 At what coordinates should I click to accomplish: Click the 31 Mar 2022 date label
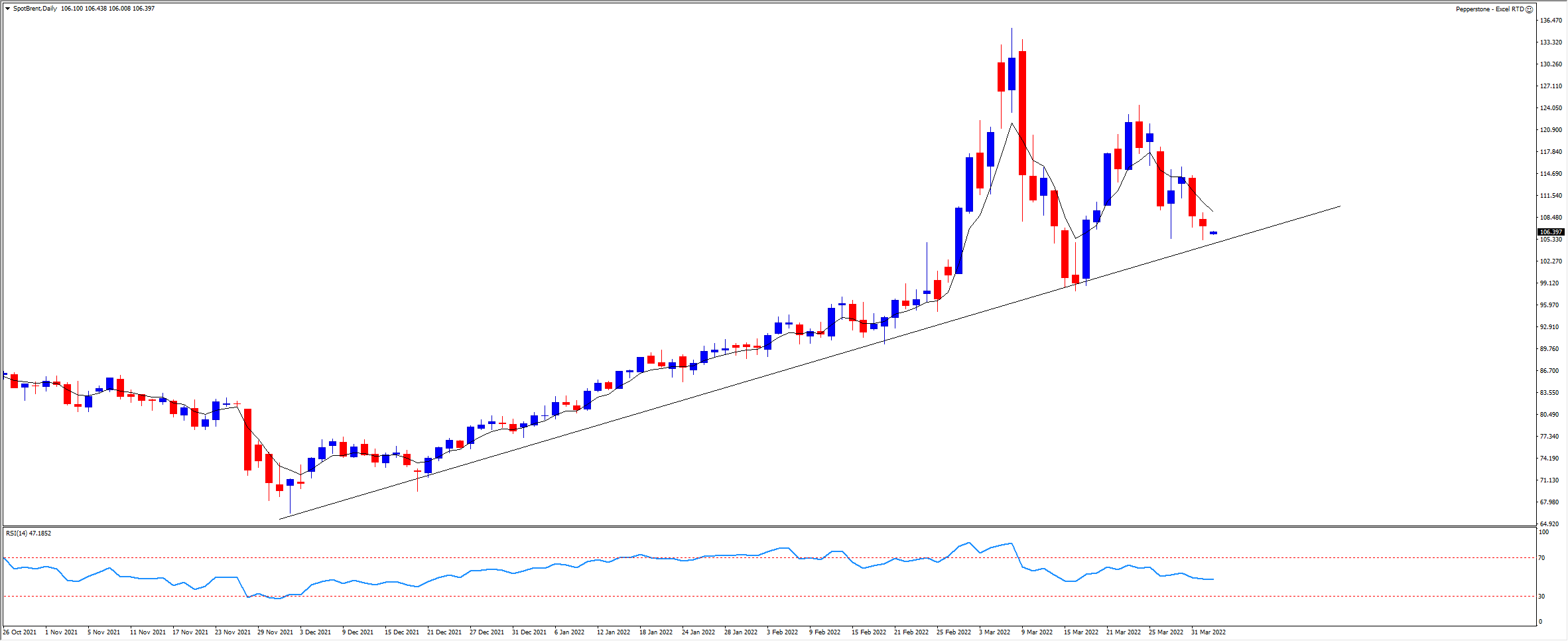[1208, 632]
